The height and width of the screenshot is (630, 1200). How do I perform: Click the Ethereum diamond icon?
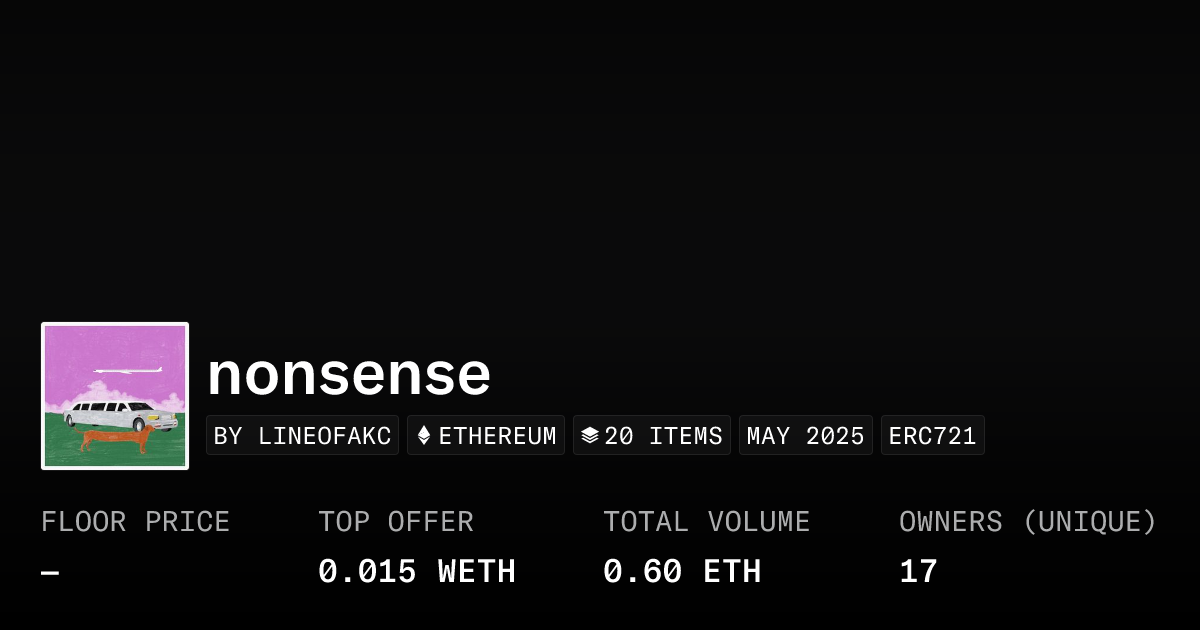(x=424, y=436)
